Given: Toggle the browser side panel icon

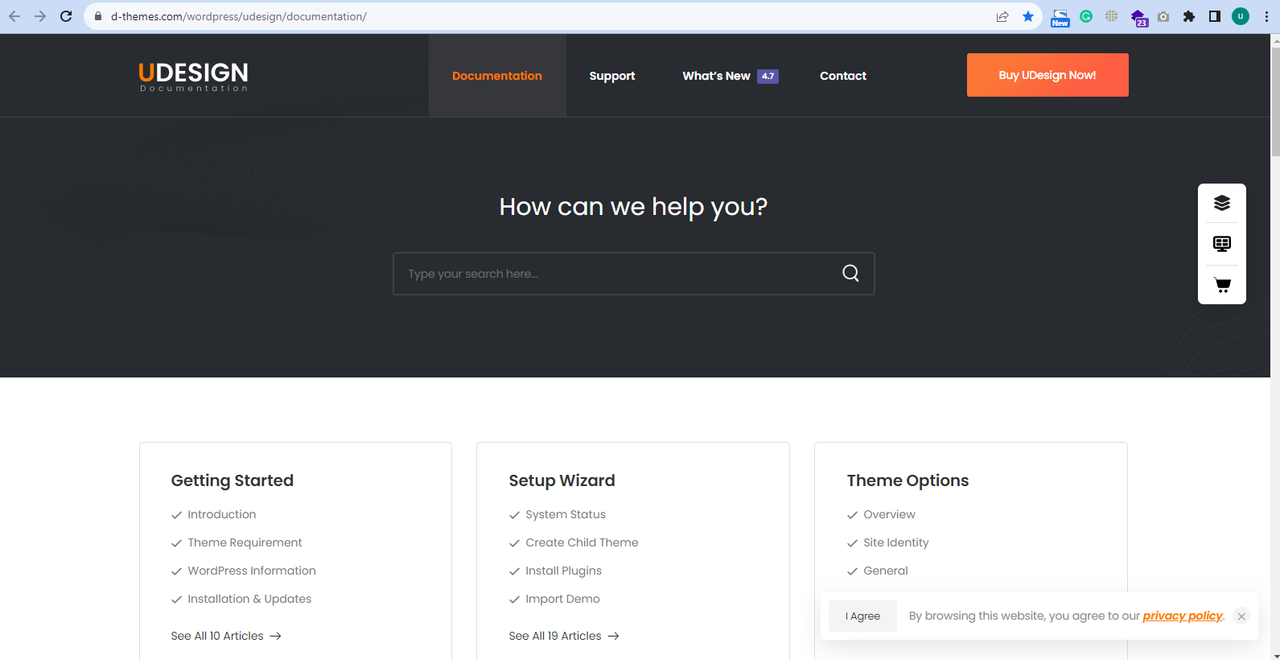Looking at the screenshot, I should click(1215, 16).
